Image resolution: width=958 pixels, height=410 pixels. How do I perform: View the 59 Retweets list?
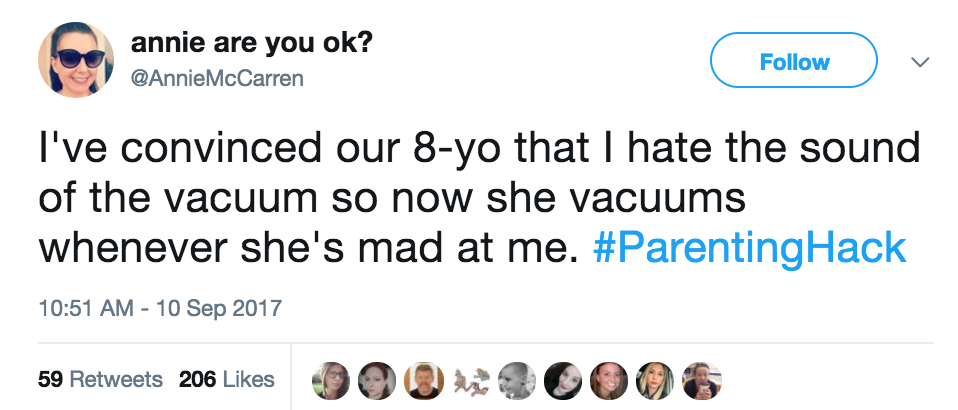[x=100, y=379]
